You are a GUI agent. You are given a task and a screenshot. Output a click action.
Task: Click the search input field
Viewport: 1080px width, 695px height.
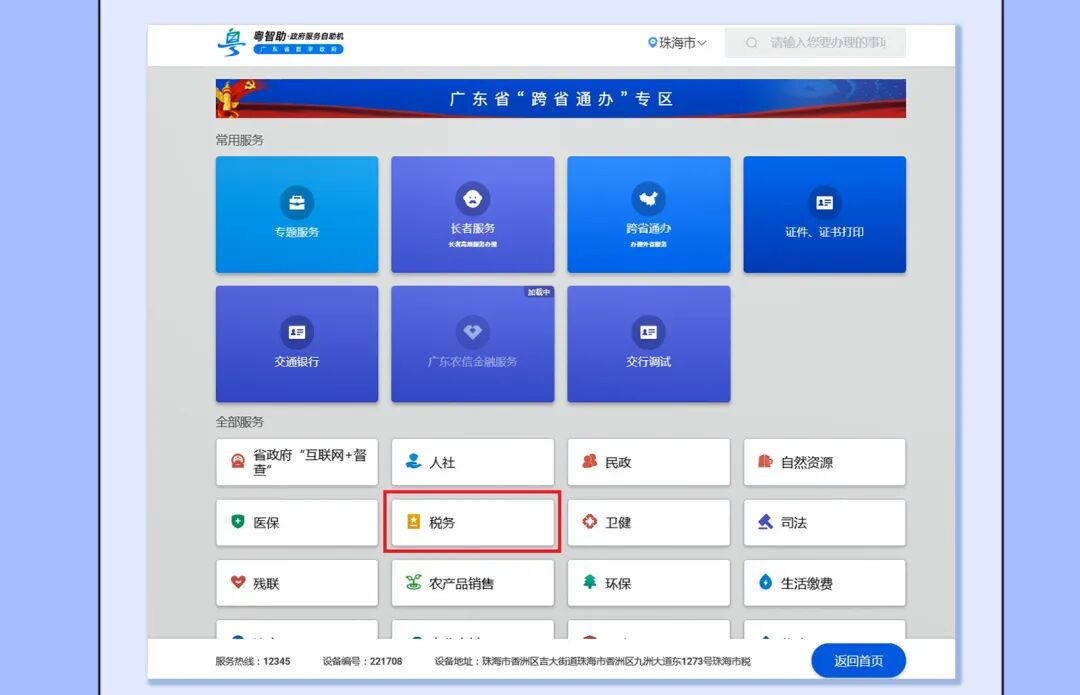[820, 43]
